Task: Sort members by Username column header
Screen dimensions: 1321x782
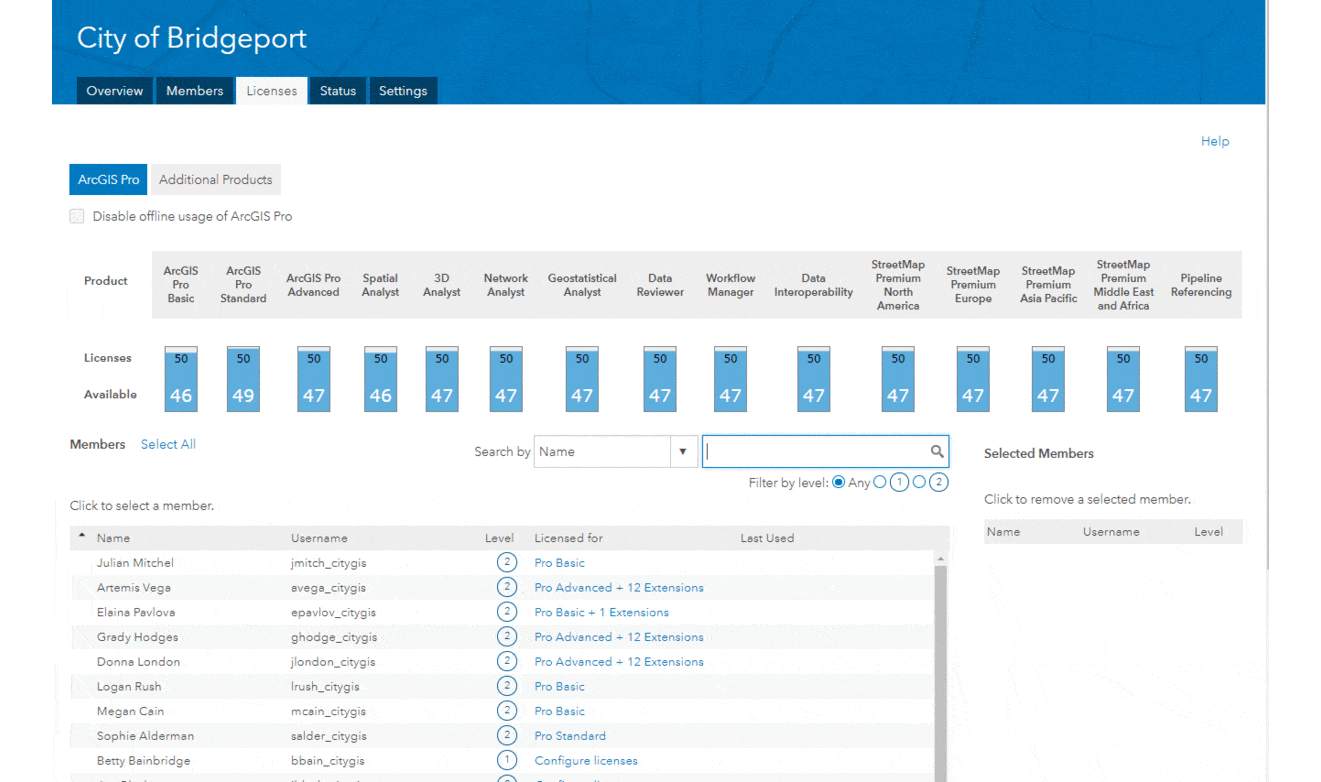Action: point(319,538)
